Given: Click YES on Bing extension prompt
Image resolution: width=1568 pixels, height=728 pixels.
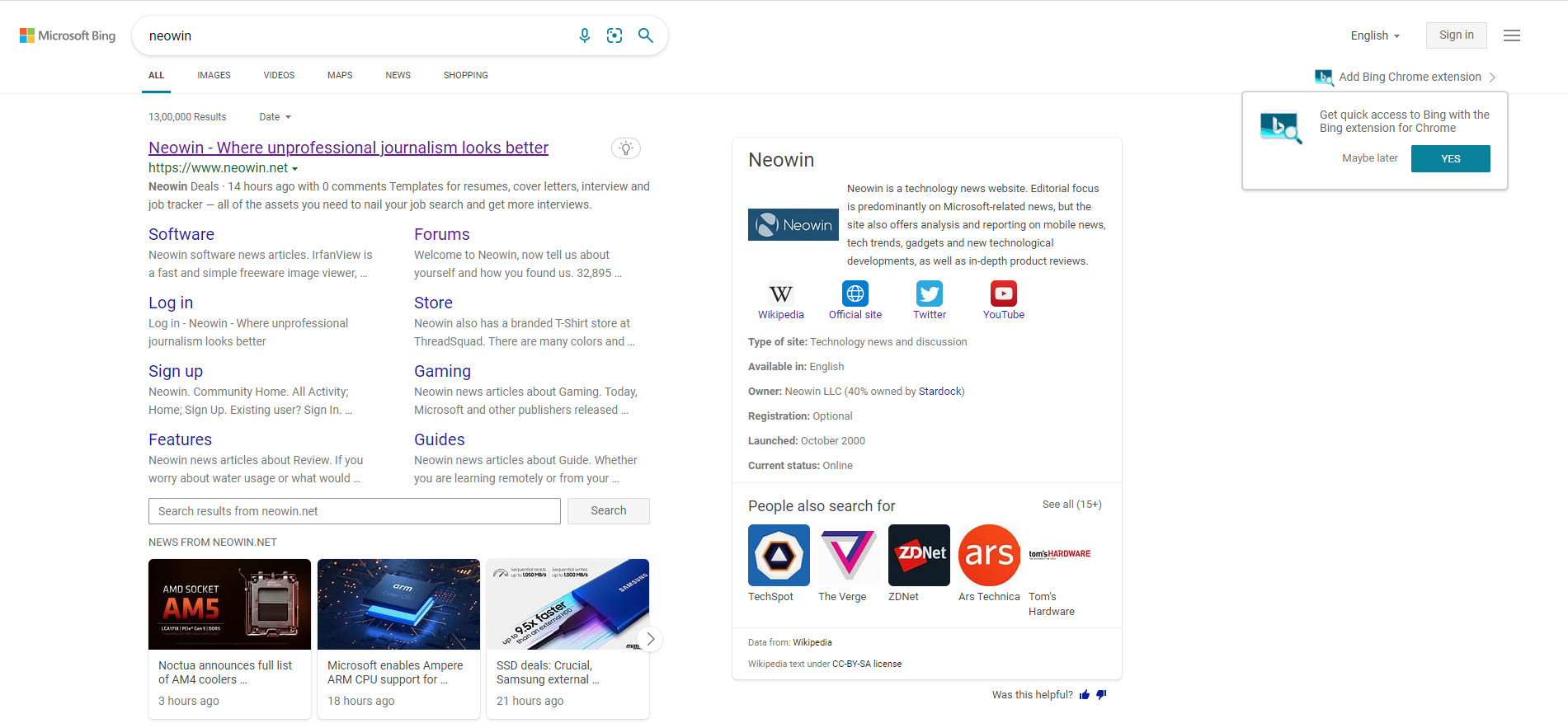Looking at the screenshot, I should (x=1451, y=158).
